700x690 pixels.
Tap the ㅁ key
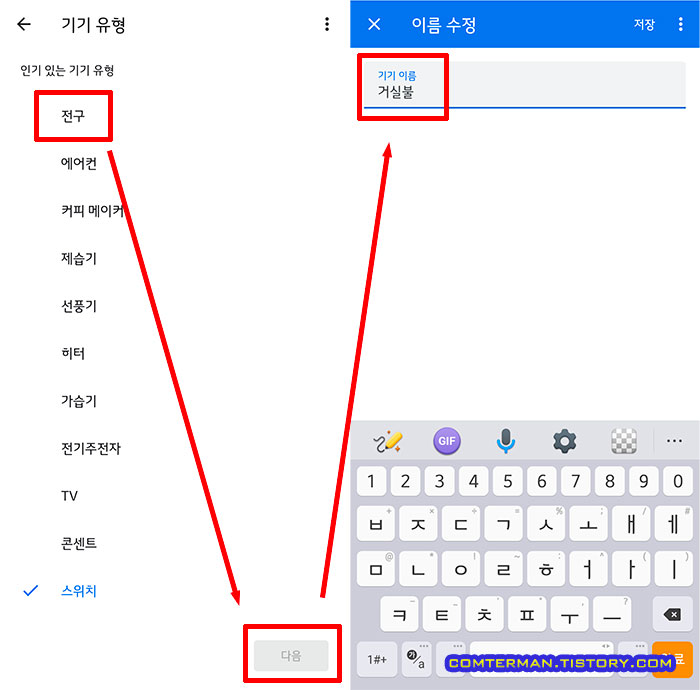tap(376, 569)
